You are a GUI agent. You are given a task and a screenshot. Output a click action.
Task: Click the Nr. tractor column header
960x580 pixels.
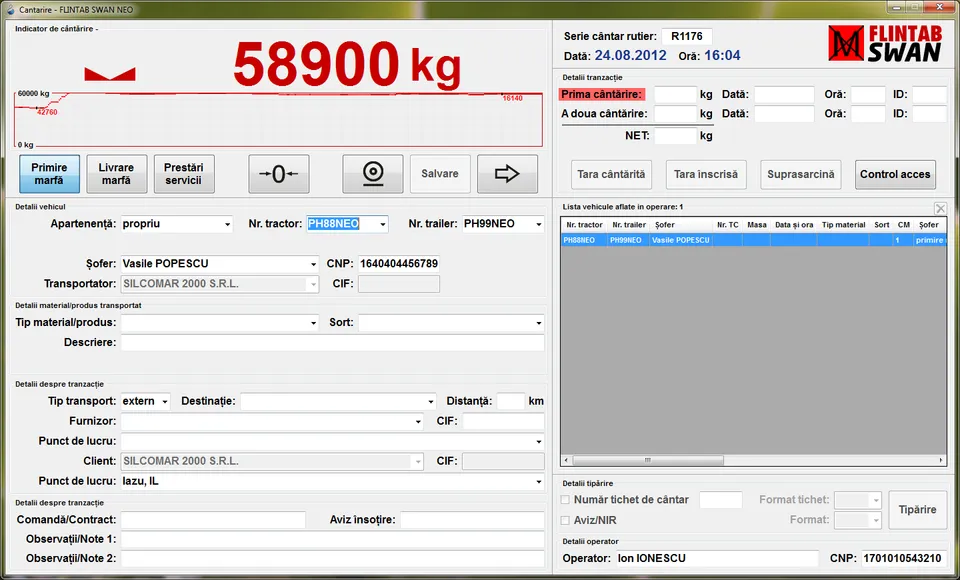click(584, 225)
